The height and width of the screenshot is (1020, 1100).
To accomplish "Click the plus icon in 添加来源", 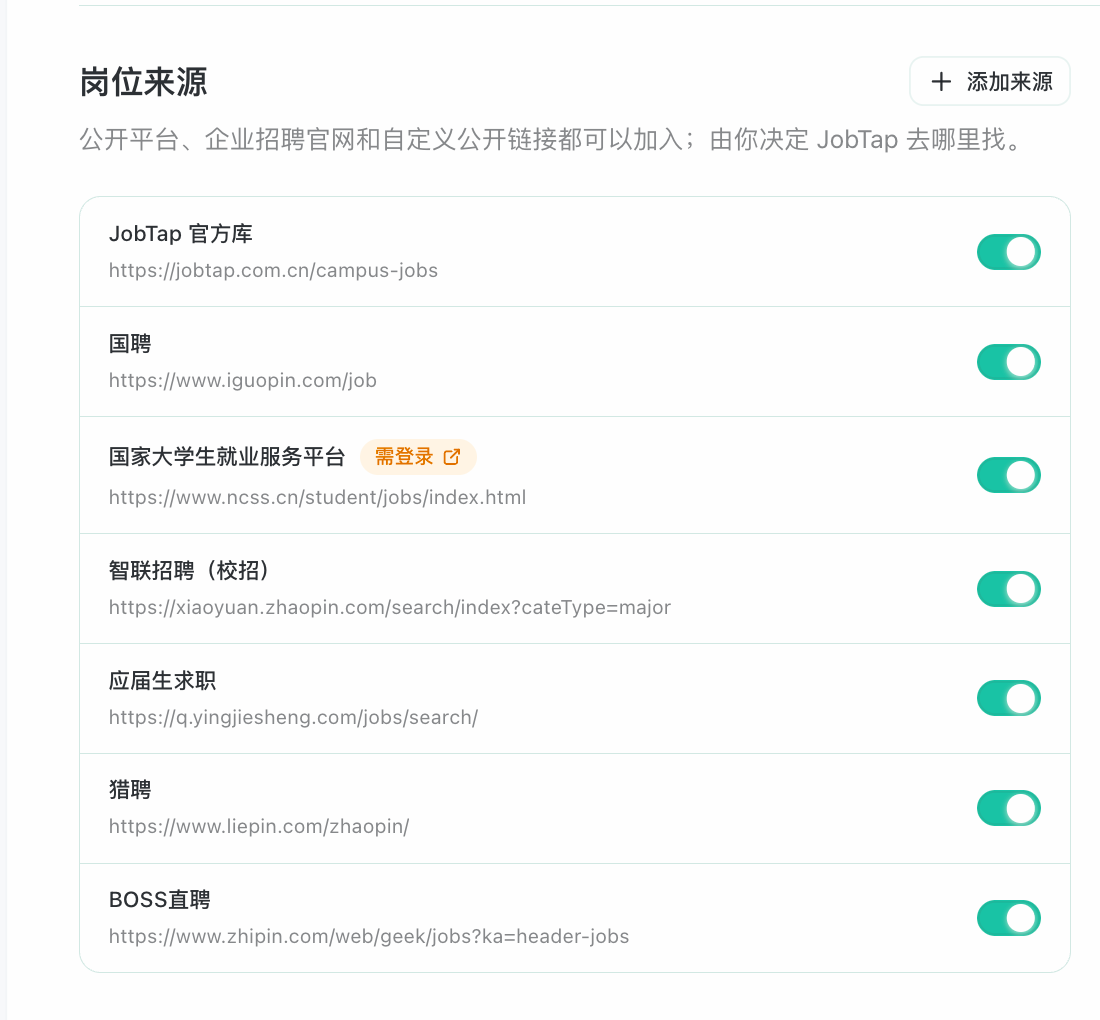I will tap(941, 82).
